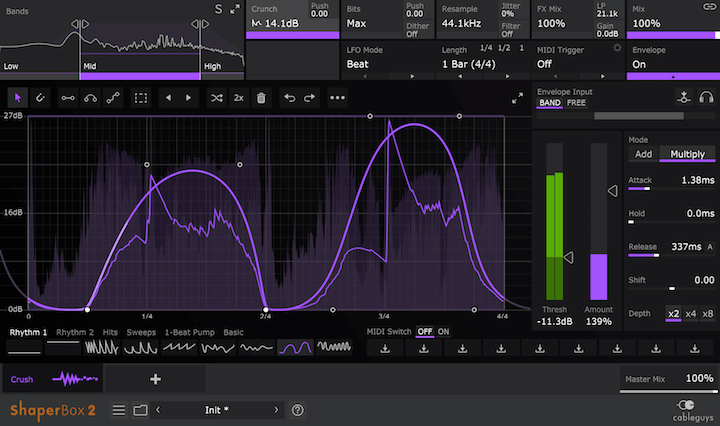Shift wave left with the arrow
Viewport: 720px width, 426px height.
coord(169,98)
